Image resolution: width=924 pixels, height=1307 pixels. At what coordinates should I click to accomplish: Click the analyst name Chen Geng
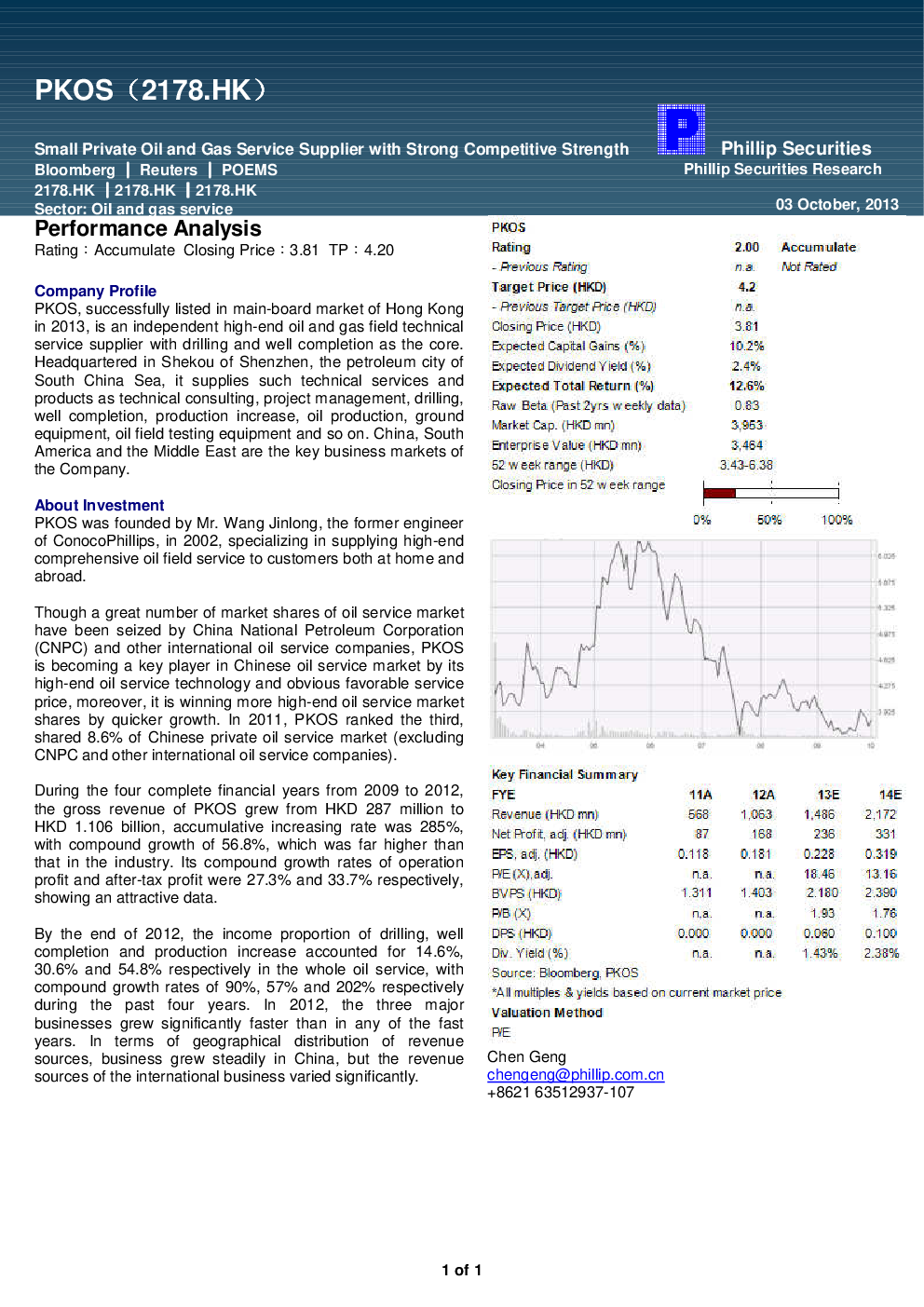pyautogui.click(x=526, y=1056)
